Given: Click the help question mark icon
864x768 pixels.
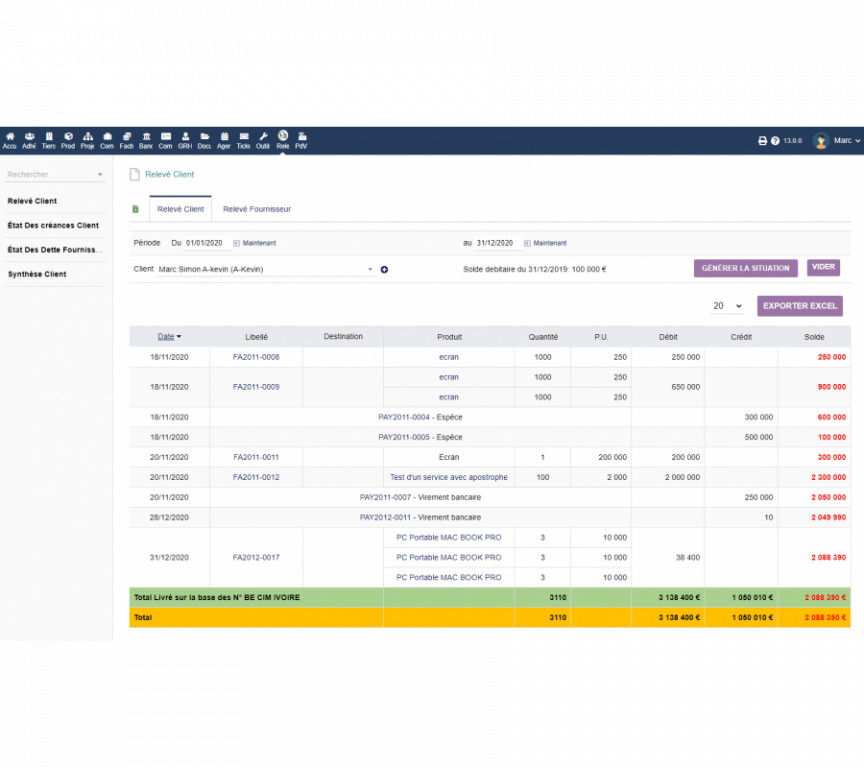Looking at the screenshot, I should (775, 141).
